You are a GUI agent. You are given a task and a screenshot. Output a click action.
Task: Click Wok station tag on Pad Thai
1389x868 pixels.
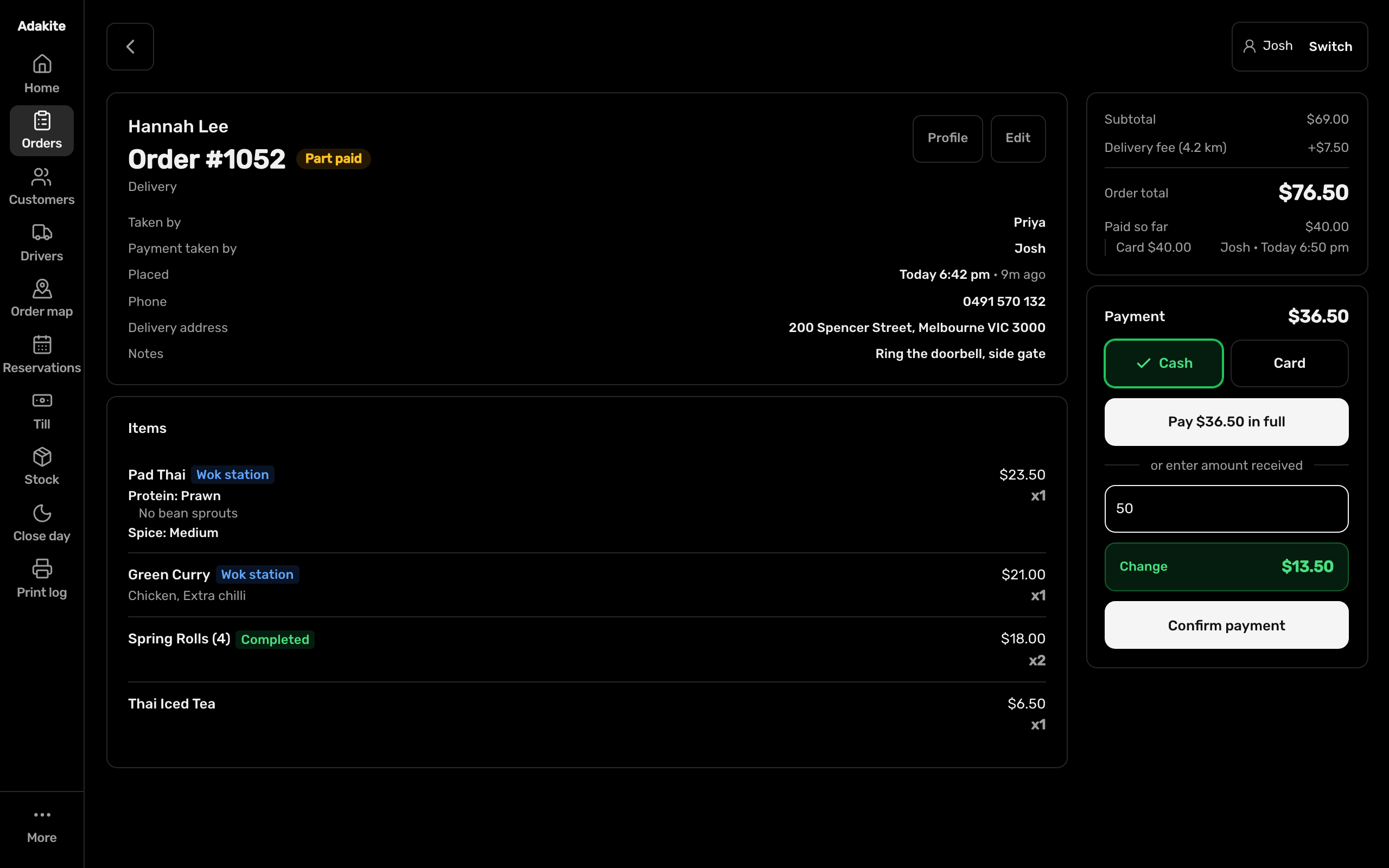tap(232, 475)
